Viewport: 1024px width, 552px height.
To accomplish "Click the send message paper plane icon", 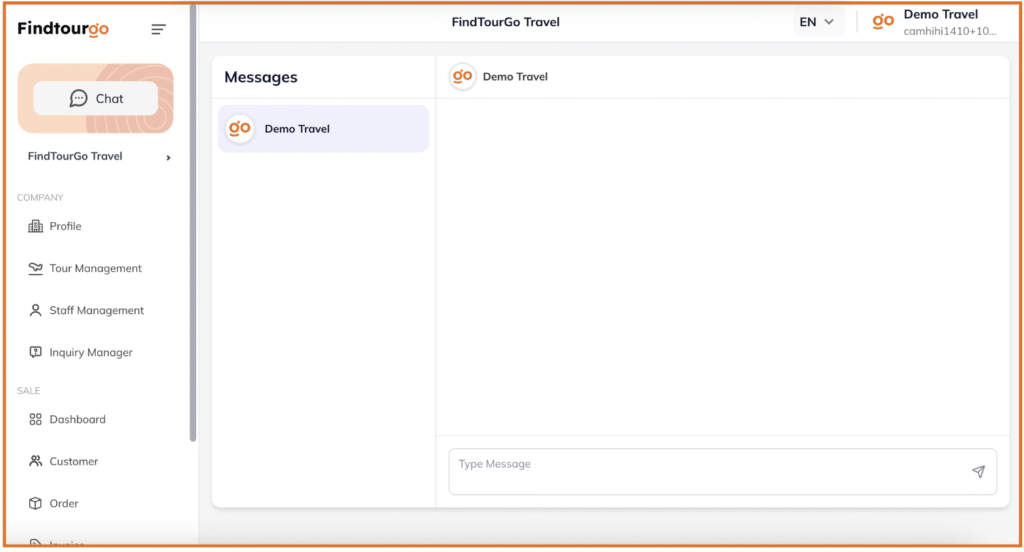I will [978, 472].
